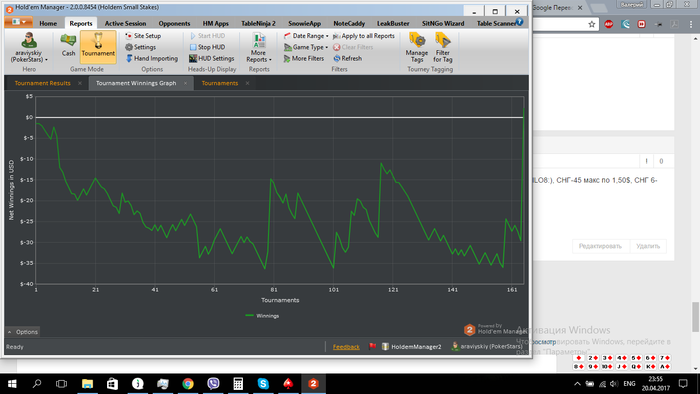Open Skype from the taskbar
The height and width of the screenshot is (394, 700).
(263, 383)
